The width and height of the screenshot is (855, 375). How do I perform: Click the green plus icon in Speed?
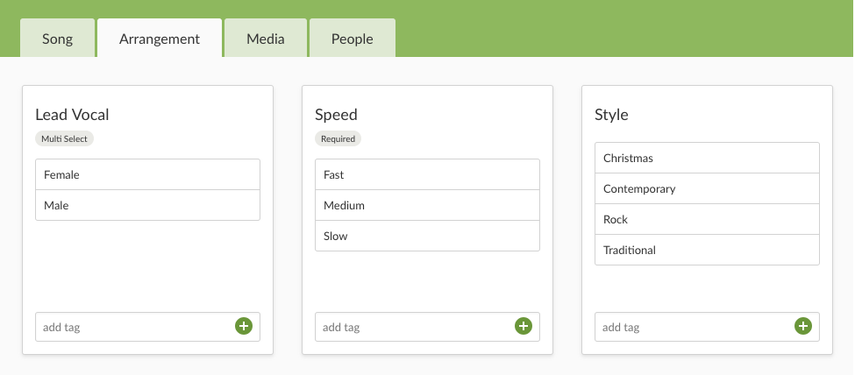pyautogui.click(x=523, y=326)
